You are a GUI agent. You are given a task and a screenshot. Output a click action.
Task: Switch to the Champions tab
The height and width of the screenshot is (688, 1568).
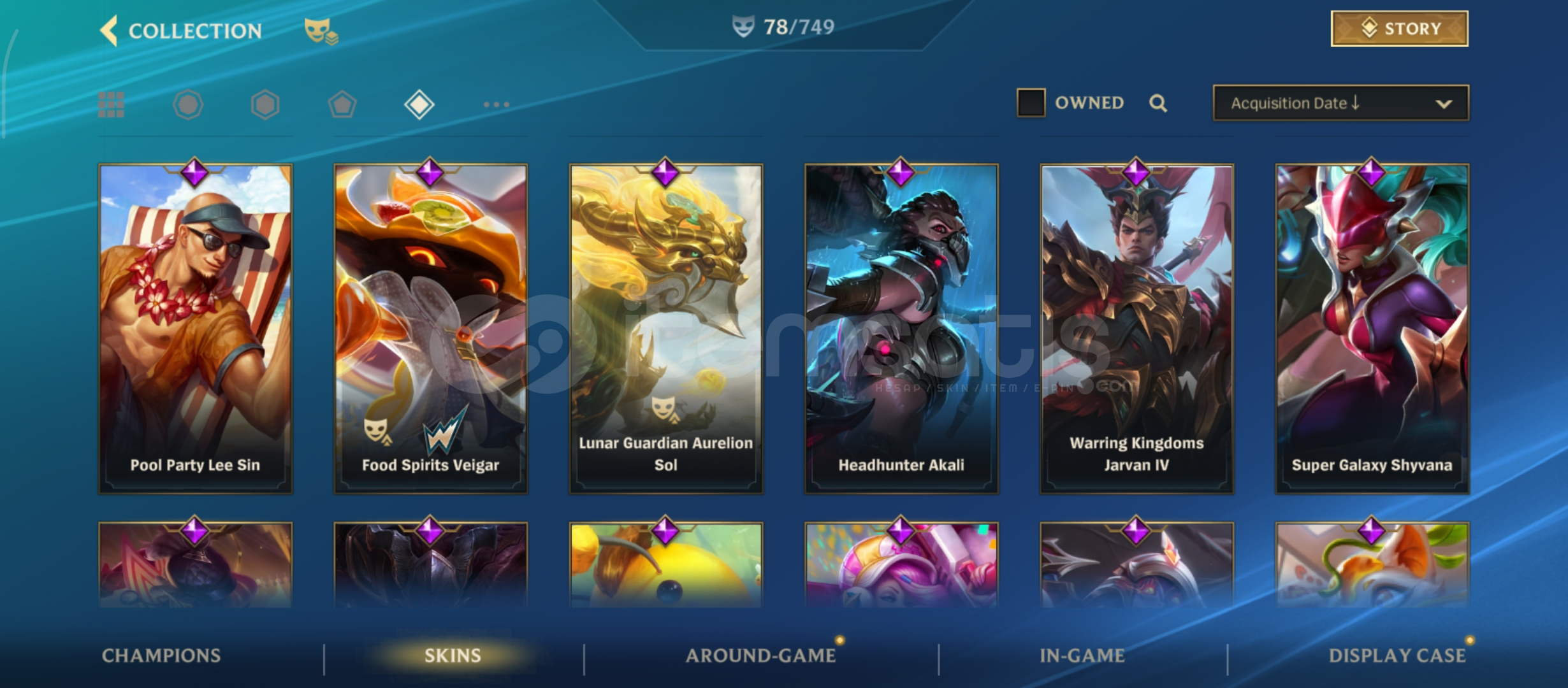161,656
